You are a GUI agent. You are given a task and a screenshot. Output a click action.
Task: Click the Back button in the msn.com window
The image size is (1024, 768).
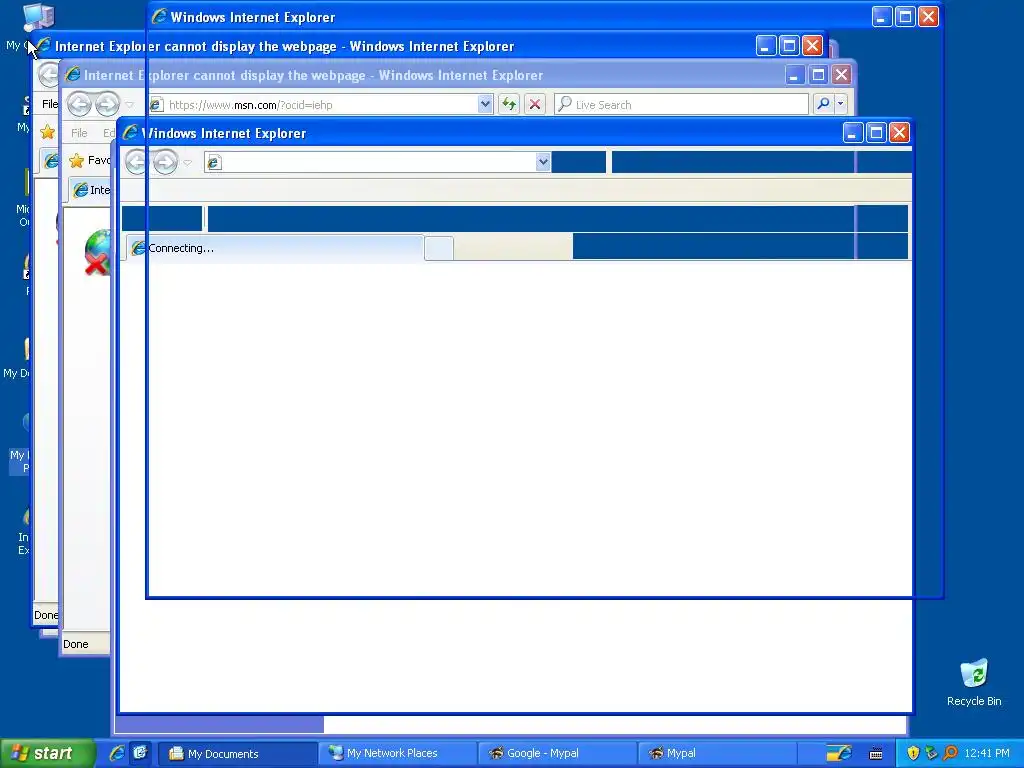[79, 104]
